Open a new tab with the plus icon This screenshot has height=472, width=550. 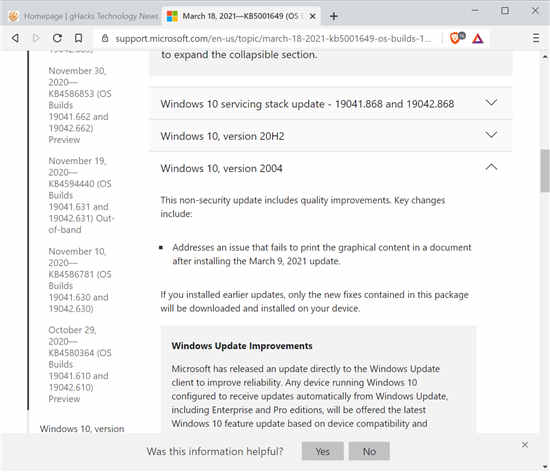[334, 16]
